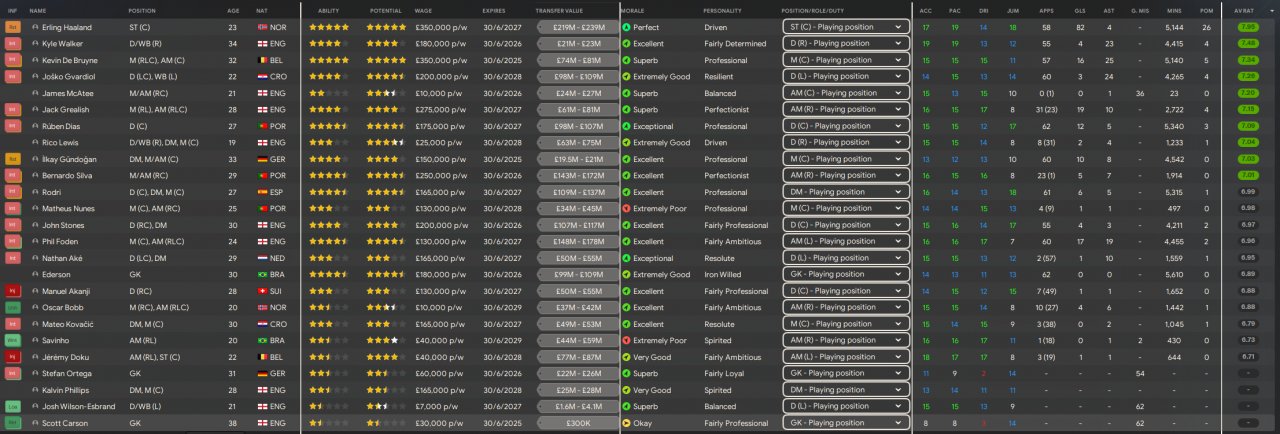Sort by the AGE column header
Screen dimensions: 1280x434
(x=233, y=10)
